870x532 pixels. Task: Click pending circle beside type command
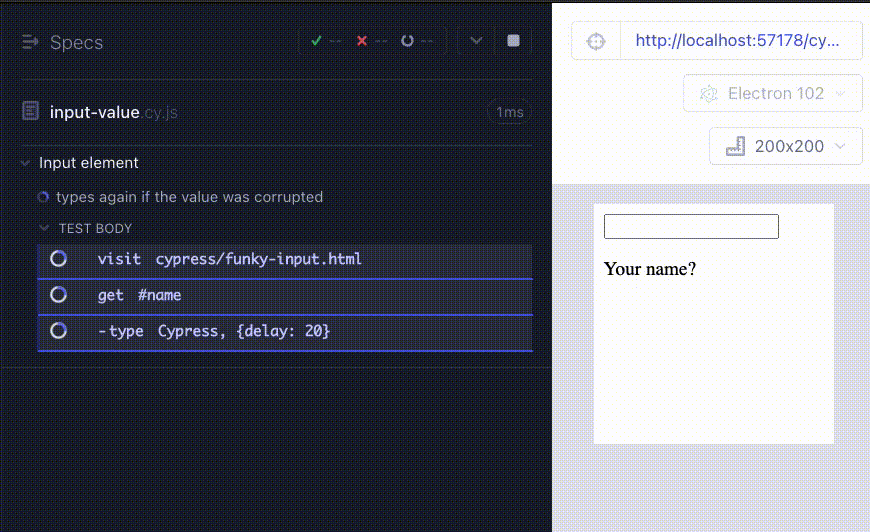(58, 331)
